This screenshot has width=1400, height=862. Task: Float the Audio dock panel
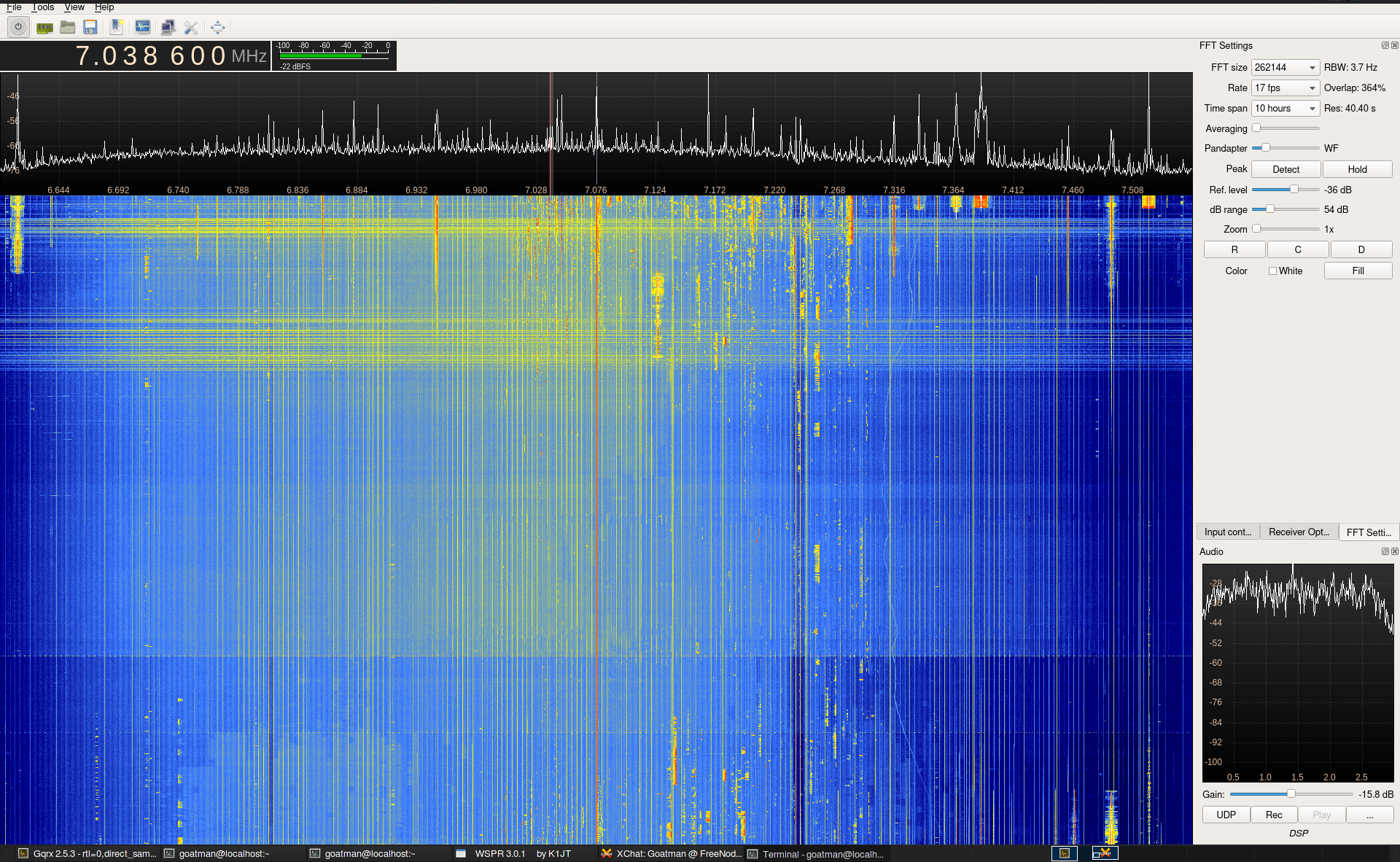pos(1385,551)
